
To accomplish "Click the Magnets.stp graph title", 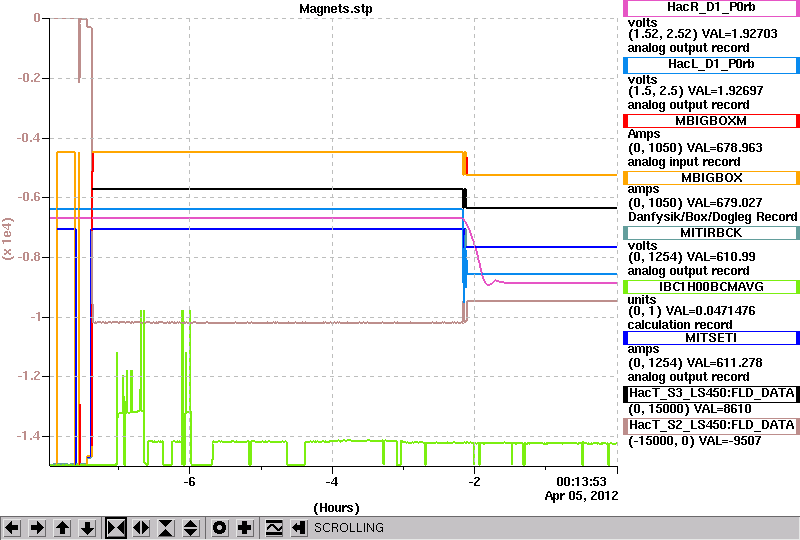I will coord(336,9).
